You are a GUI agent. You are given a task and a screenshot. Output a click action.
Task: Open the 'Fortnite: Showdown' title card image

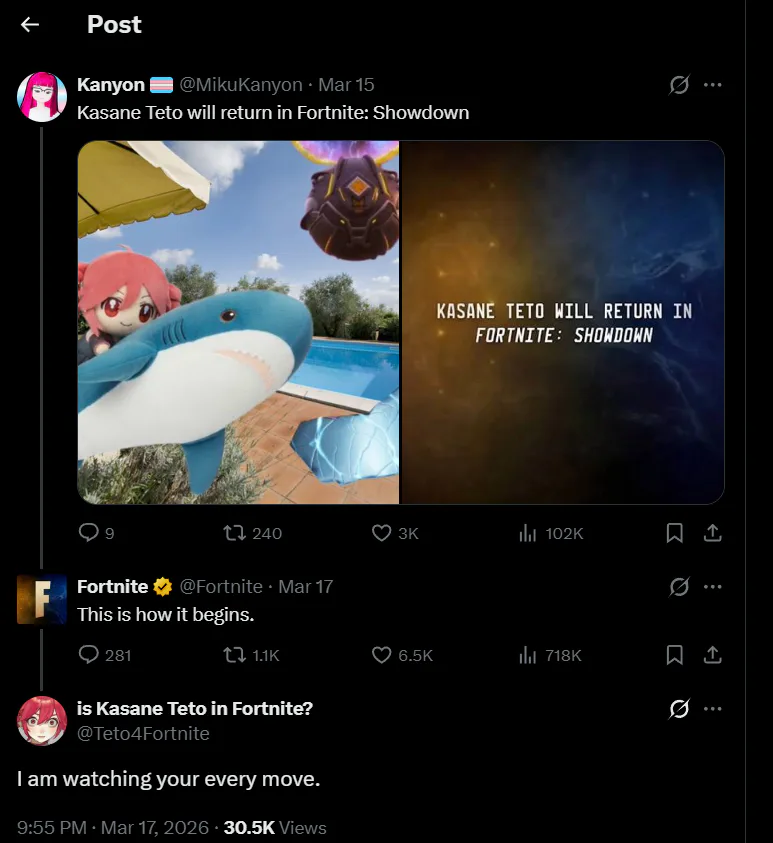tap(563, 322)
